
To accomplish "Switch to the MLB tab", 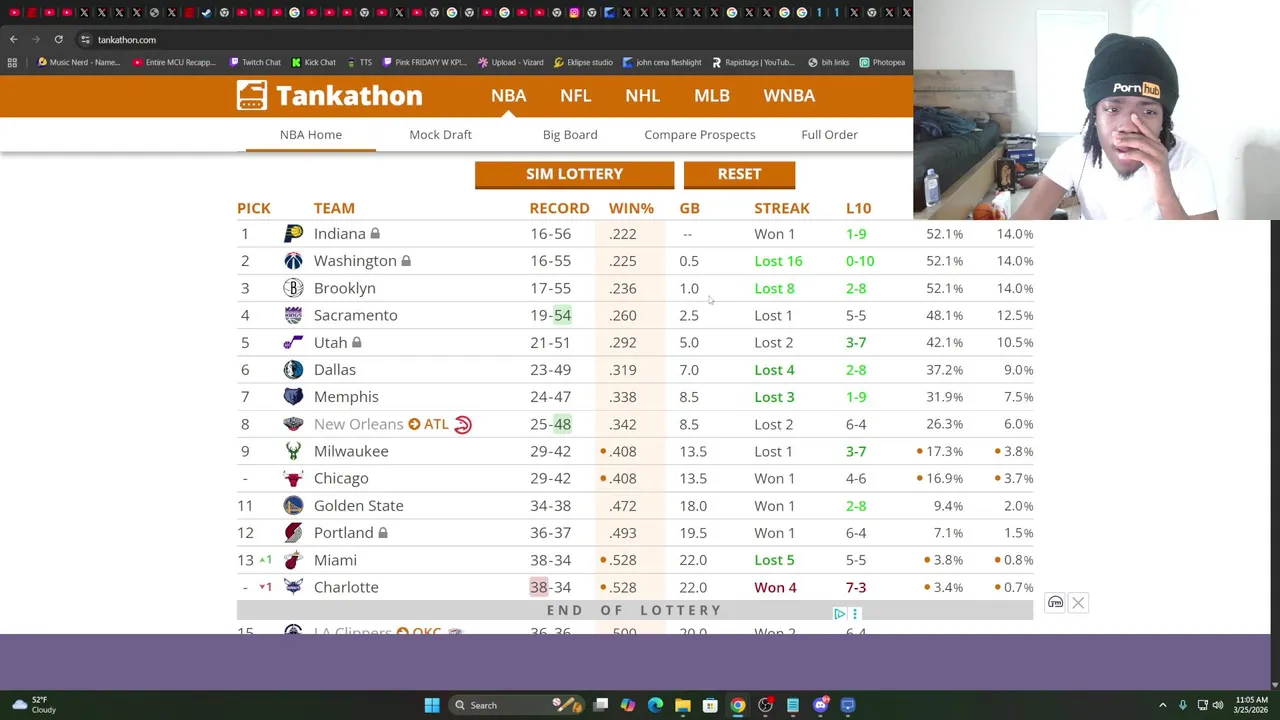I will point(712,95).
